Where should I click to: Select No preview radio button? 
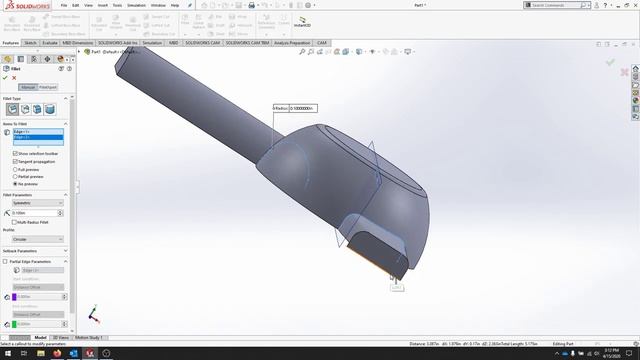click(x=15, y=184)
